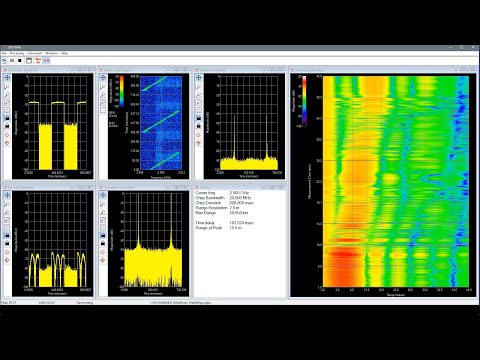This screenshot has height=360, width=480.
Task: Click the gray square icon in main toolbar
Action: [x=12, y=61]
